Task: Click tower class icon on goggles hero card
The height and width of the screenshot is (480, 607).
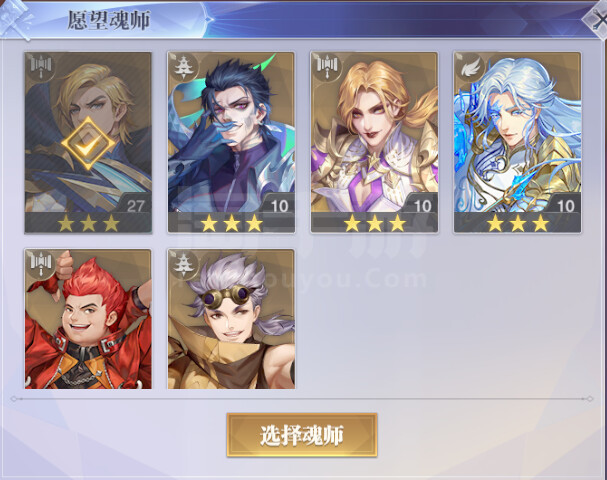Action: click(x=183, y=264)
